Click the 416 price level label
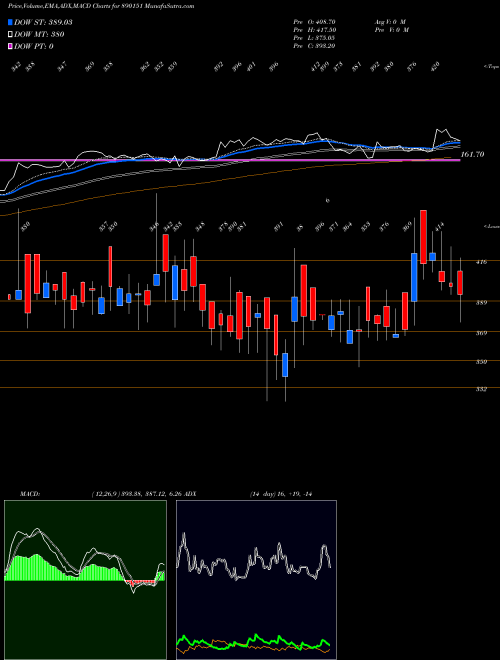This screenshot has width=500, height=660. (x=481, y=262)
